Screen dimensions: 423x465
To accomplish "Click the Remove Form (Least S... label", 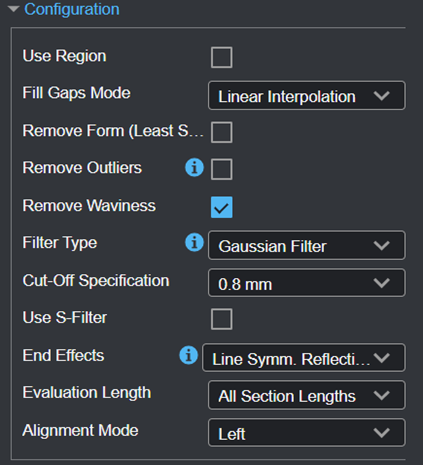I will point(113,131).
